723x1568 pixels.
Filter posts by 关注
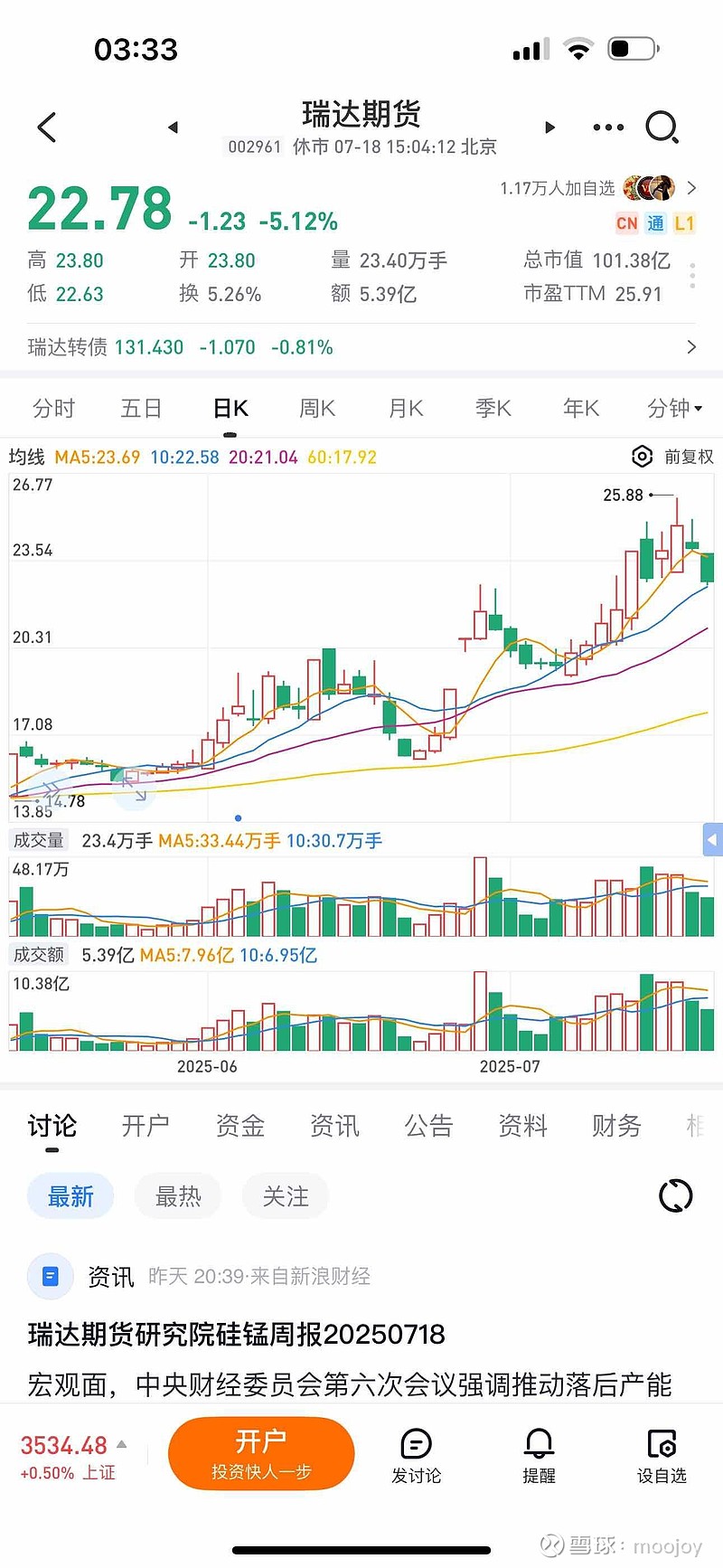(286, 1196)
